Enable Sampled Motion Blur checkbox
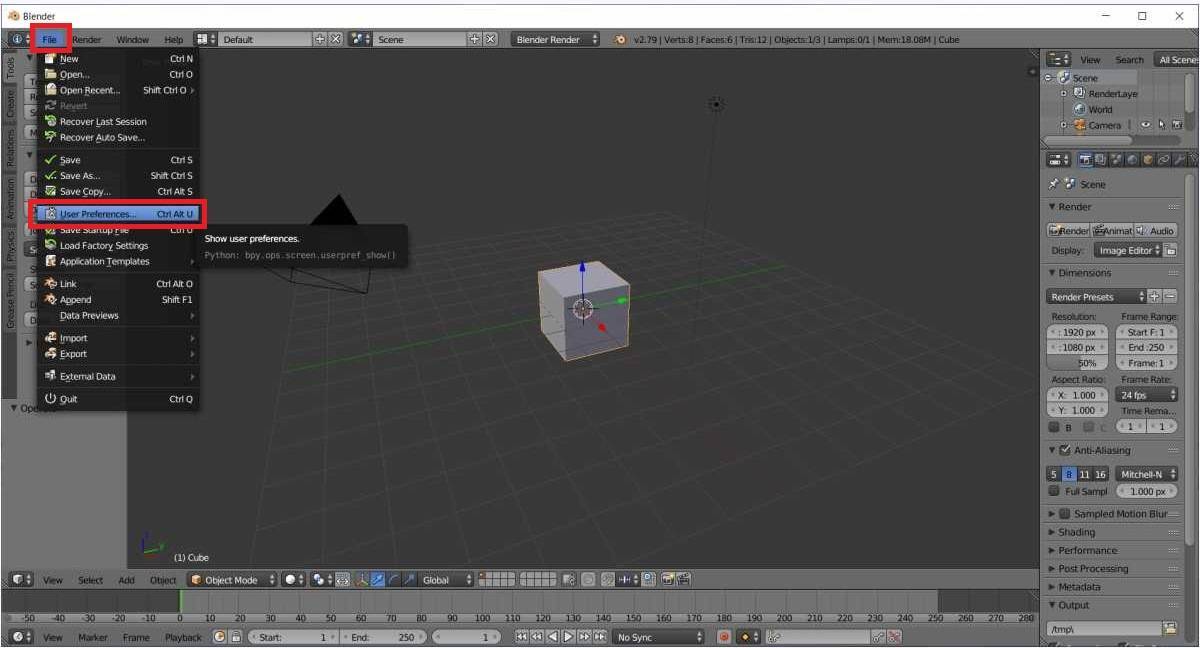 coord(1065,514)
